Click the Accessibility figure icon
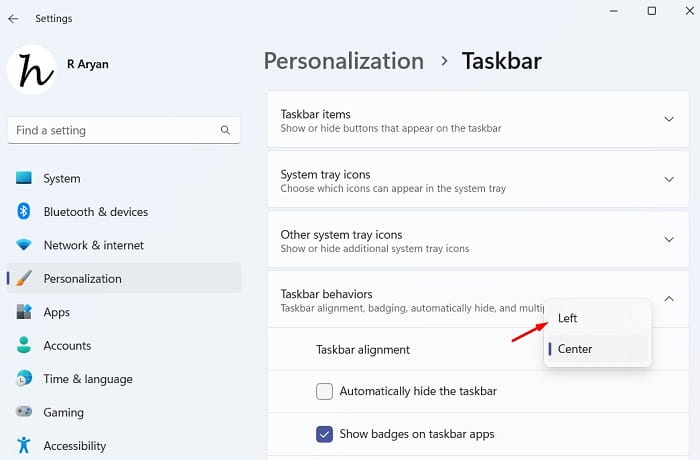The height and width of the screenshot is (460, 700). pyautogui.click(x=24, y=445)
